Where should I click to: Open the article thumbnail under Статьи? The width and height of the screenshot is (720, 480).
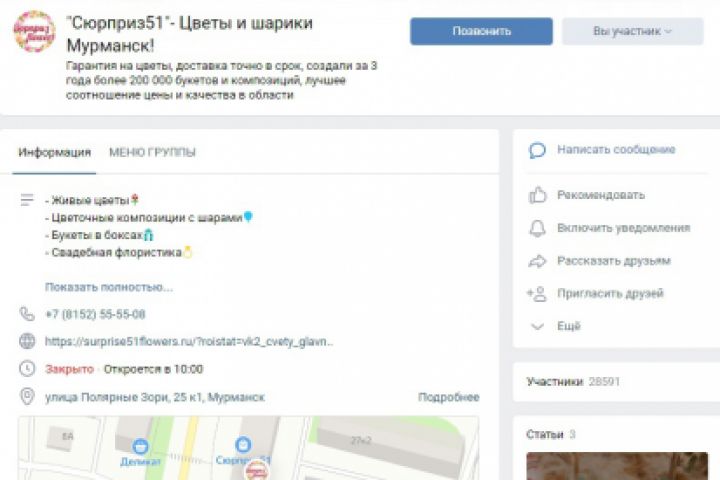point(617,466)
